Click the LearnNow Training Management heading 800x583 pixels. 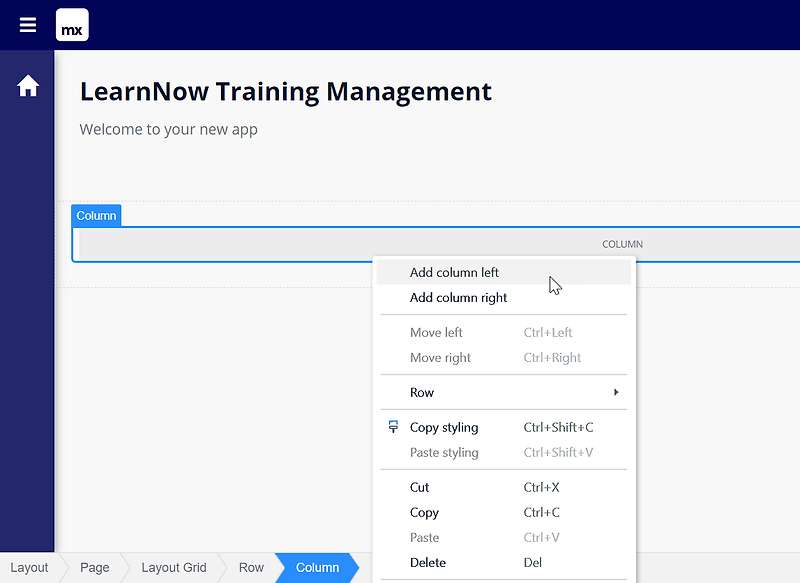(x=285, y=91)
